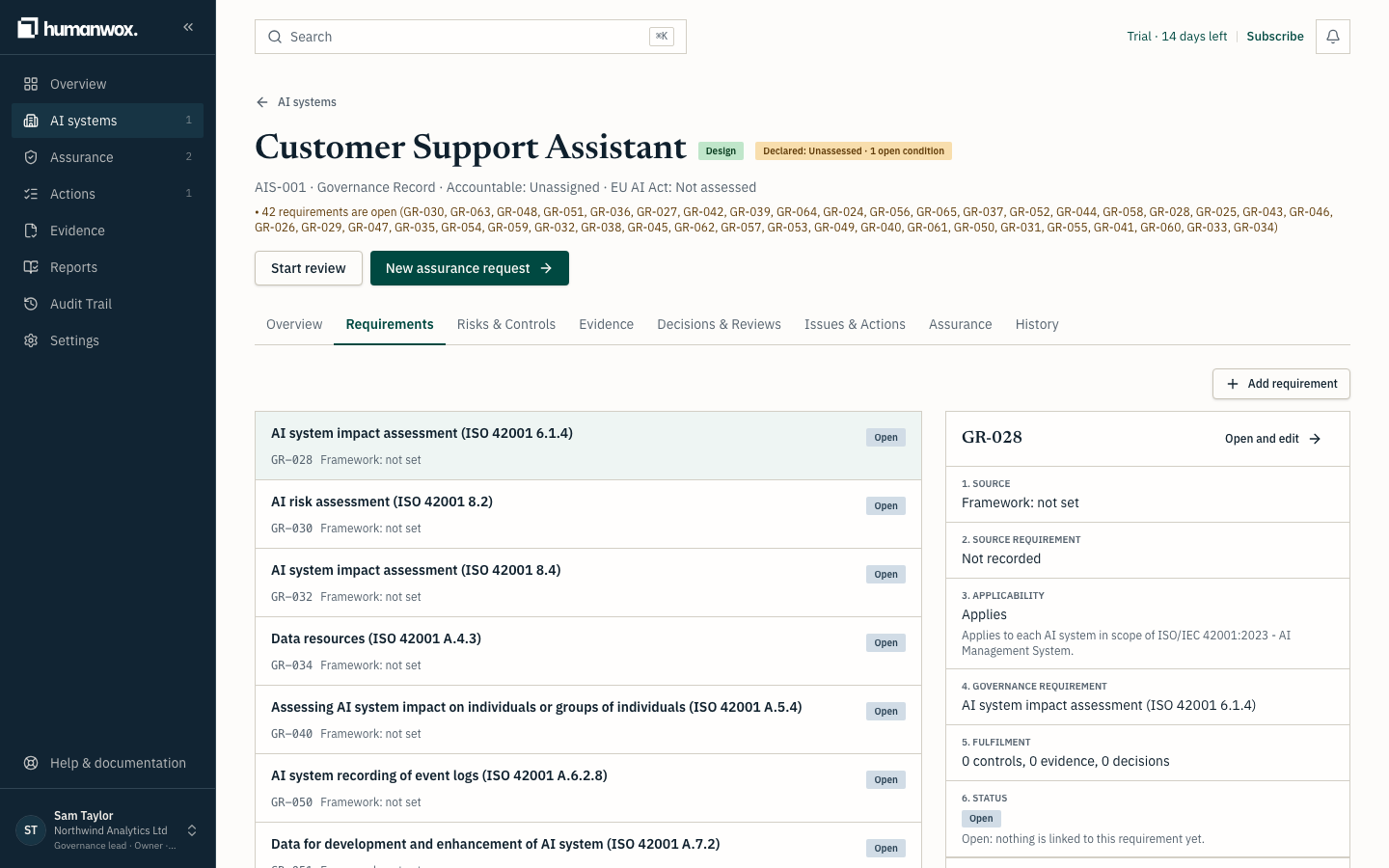Click the Actions checklist icon
Screen dimensions: 1389x868
click(x=31, y=194)
